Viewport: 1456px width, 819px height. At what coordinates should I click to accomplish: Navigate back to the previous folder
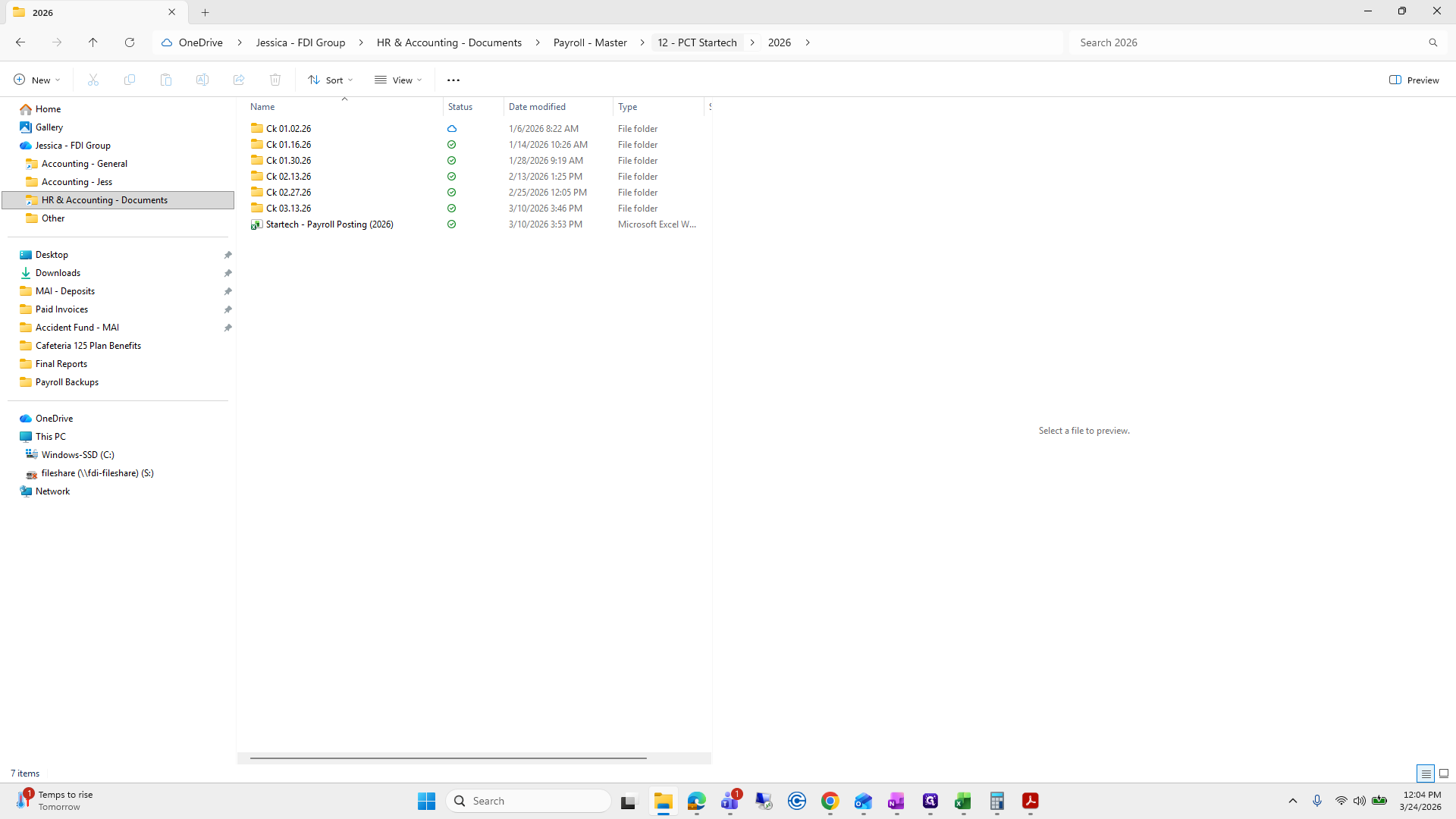pyautogui.click(x=20, y=42)
